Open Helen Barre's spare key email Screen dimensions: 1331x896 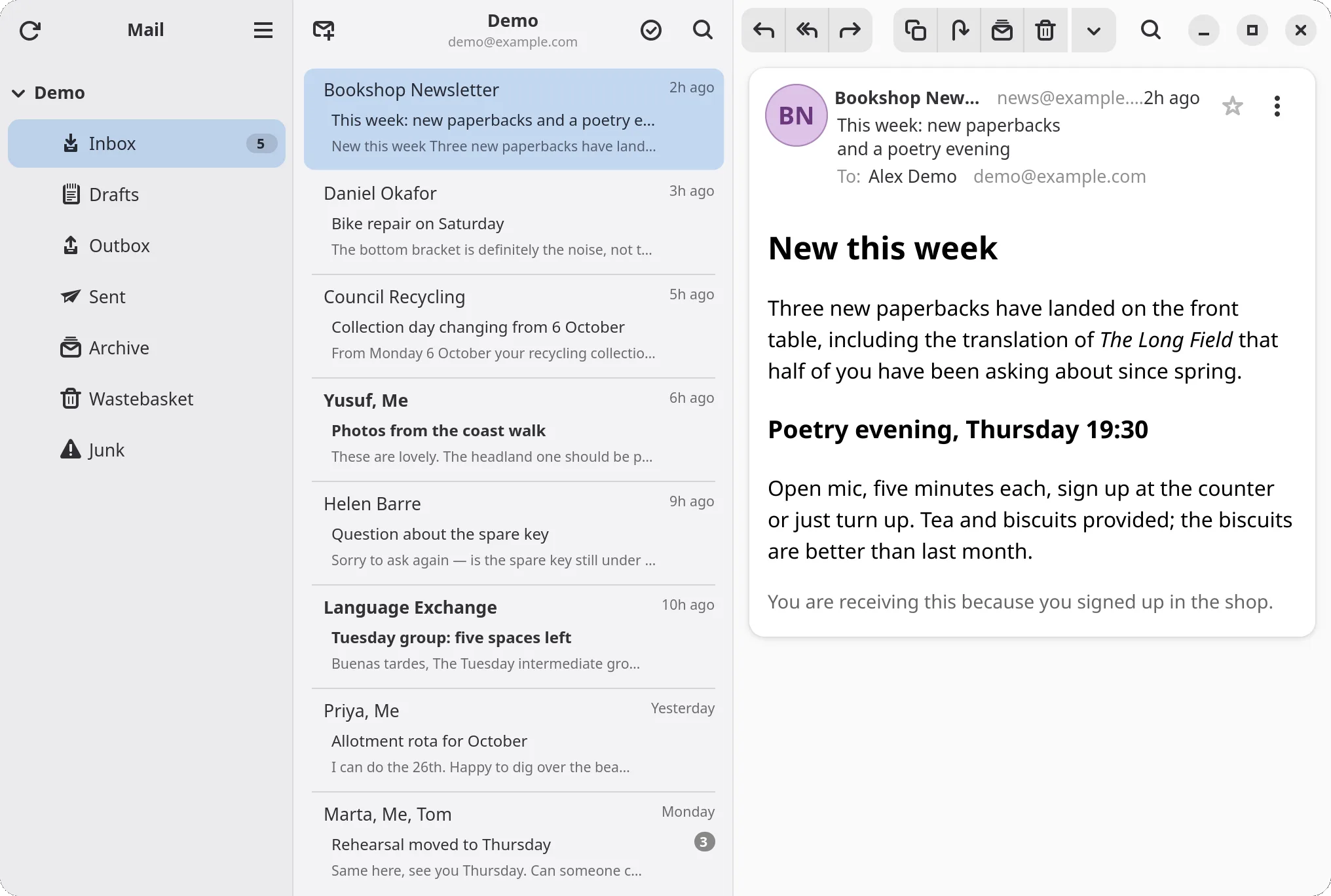514,533
